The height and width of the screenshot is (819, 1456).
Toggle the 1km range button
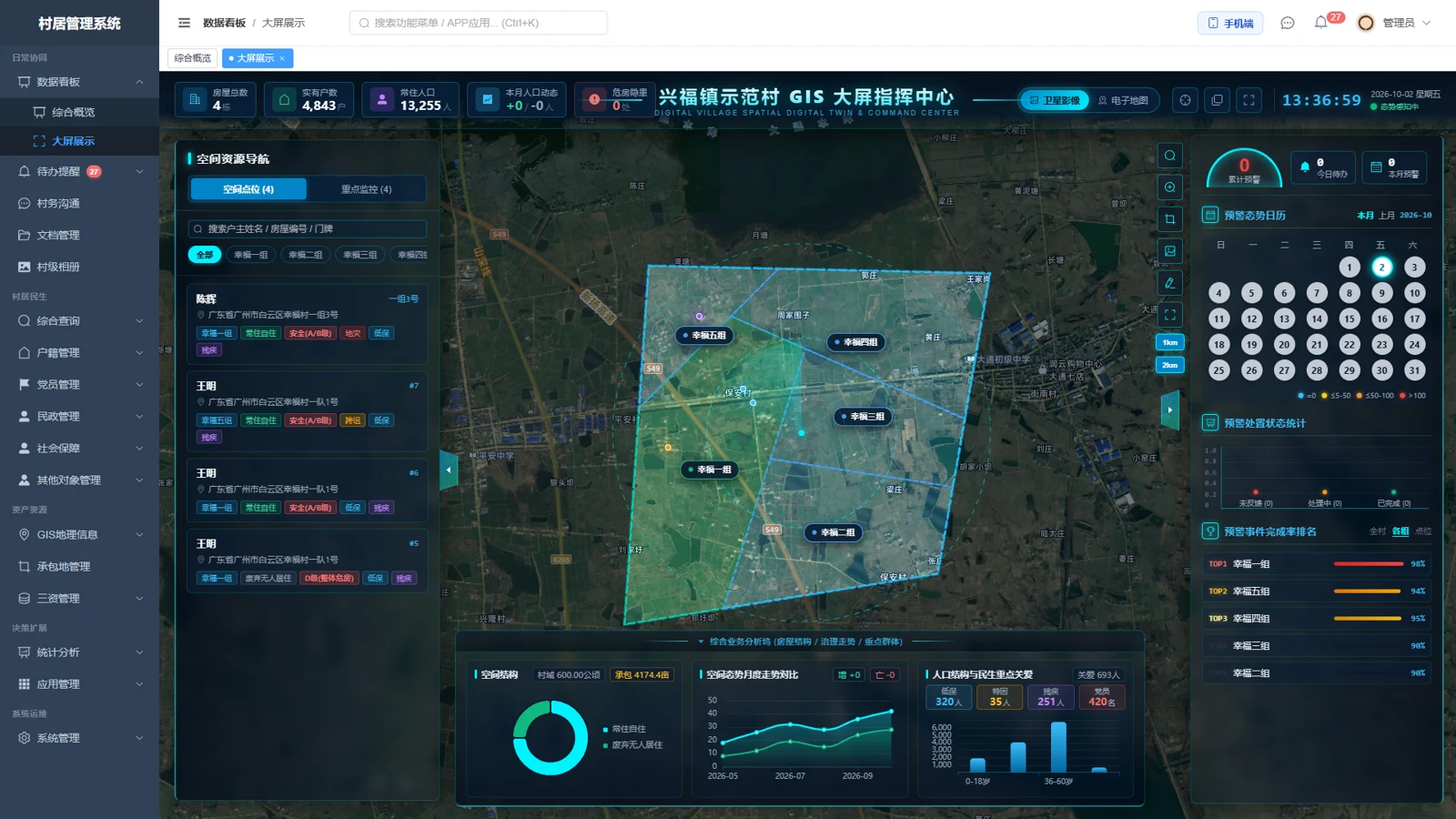click(x=1170, y=342)
